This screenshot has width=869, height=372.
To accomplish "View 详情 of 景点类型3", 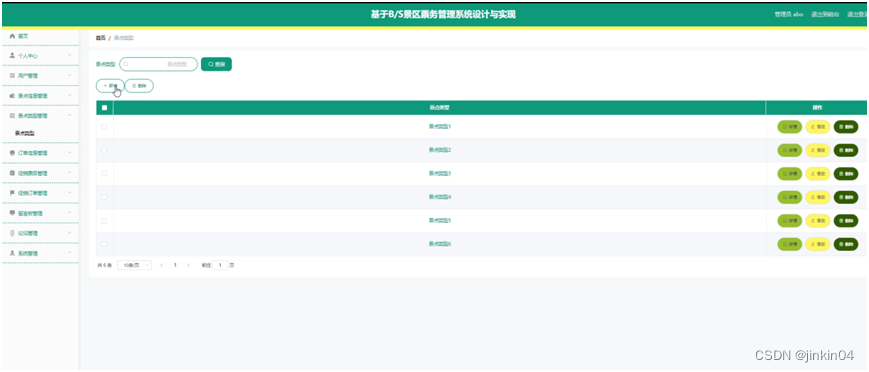I will tap(790, 174).
